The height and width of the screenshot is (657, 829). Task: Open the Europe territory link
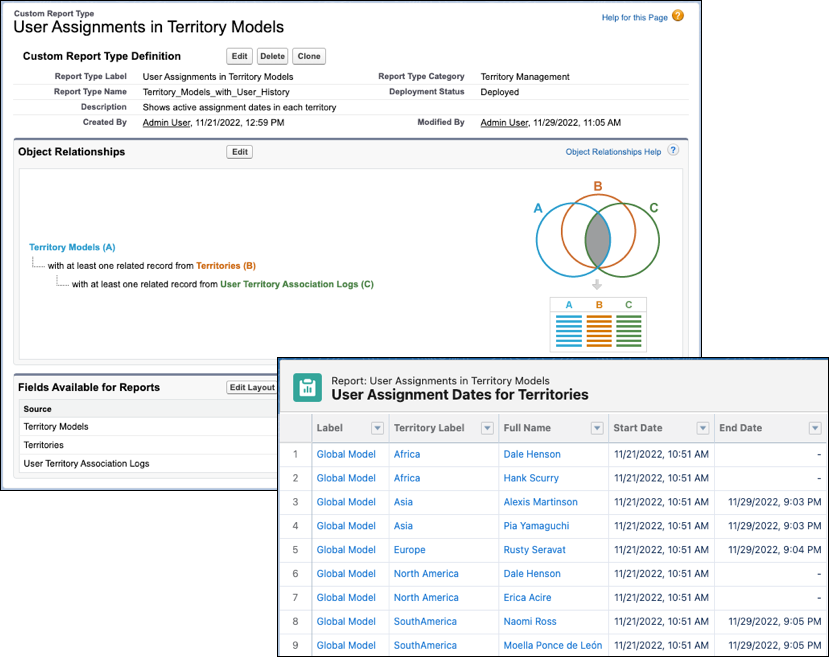tap(409, 550)
